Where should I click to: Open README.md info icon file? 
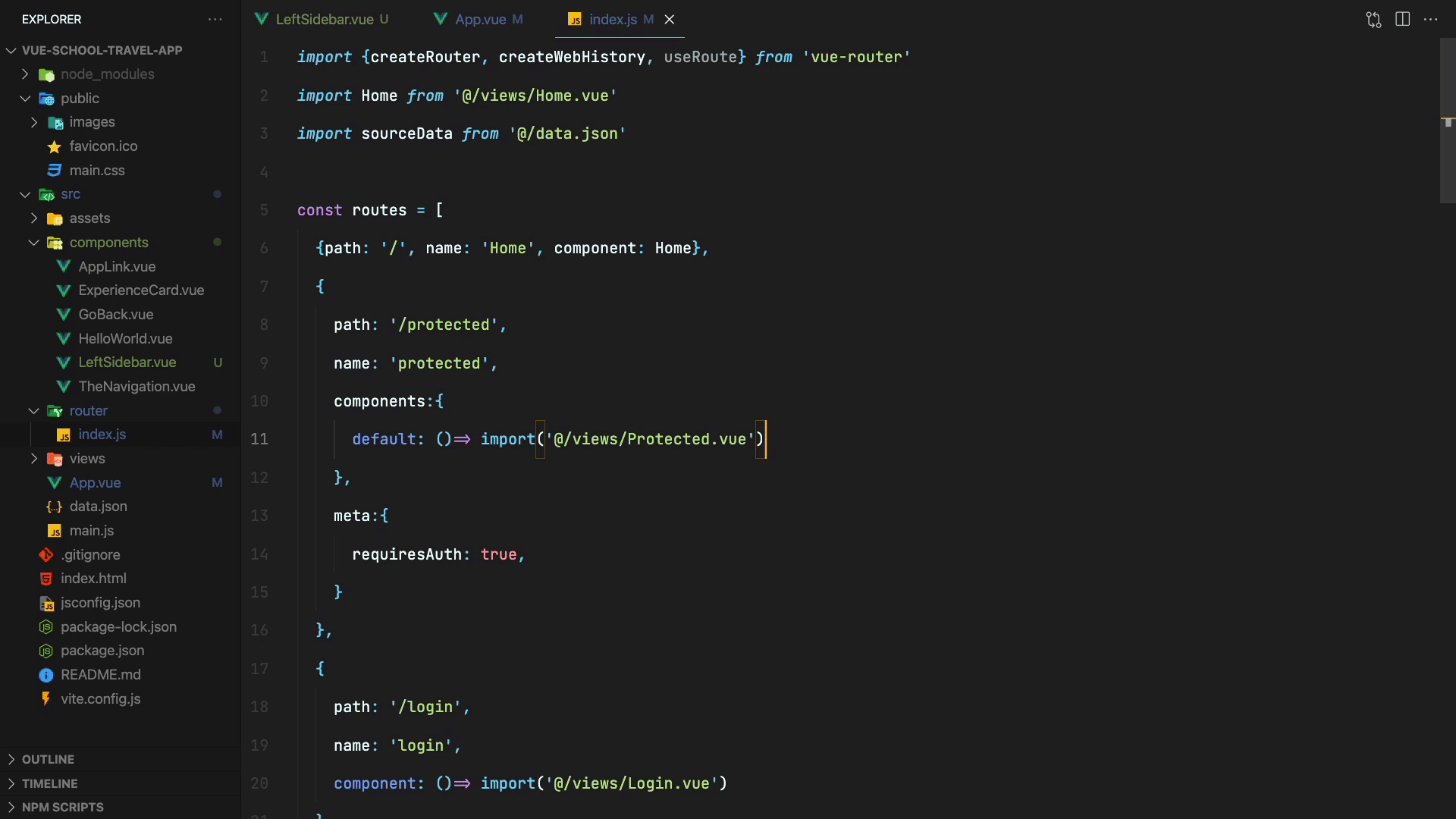(x=46, y=675)
